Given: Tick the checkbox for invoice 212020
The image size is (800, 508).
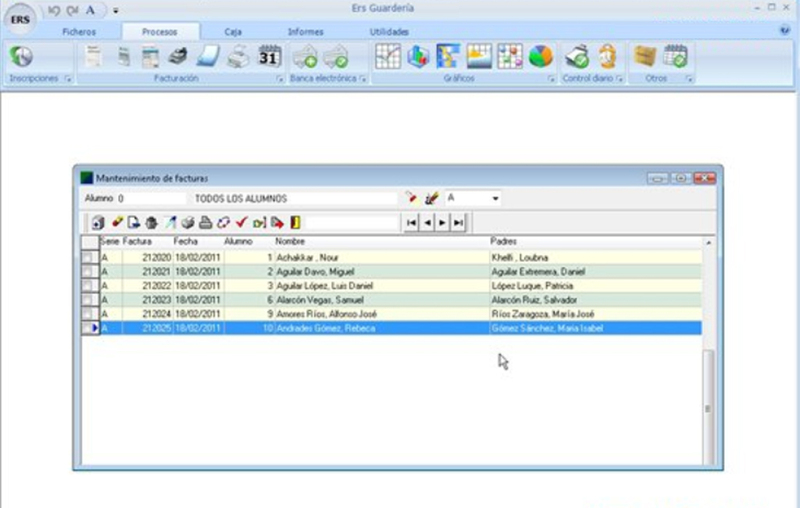Looking at the screenshot, I should [88, 257].
